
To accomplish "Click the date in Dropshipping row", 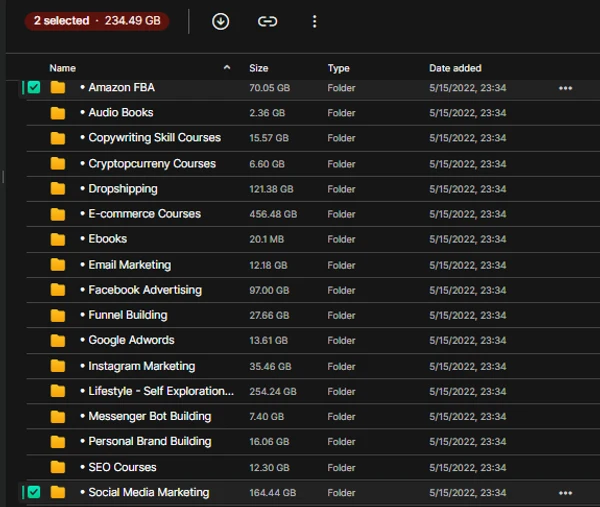I will [x=468, y=189].
